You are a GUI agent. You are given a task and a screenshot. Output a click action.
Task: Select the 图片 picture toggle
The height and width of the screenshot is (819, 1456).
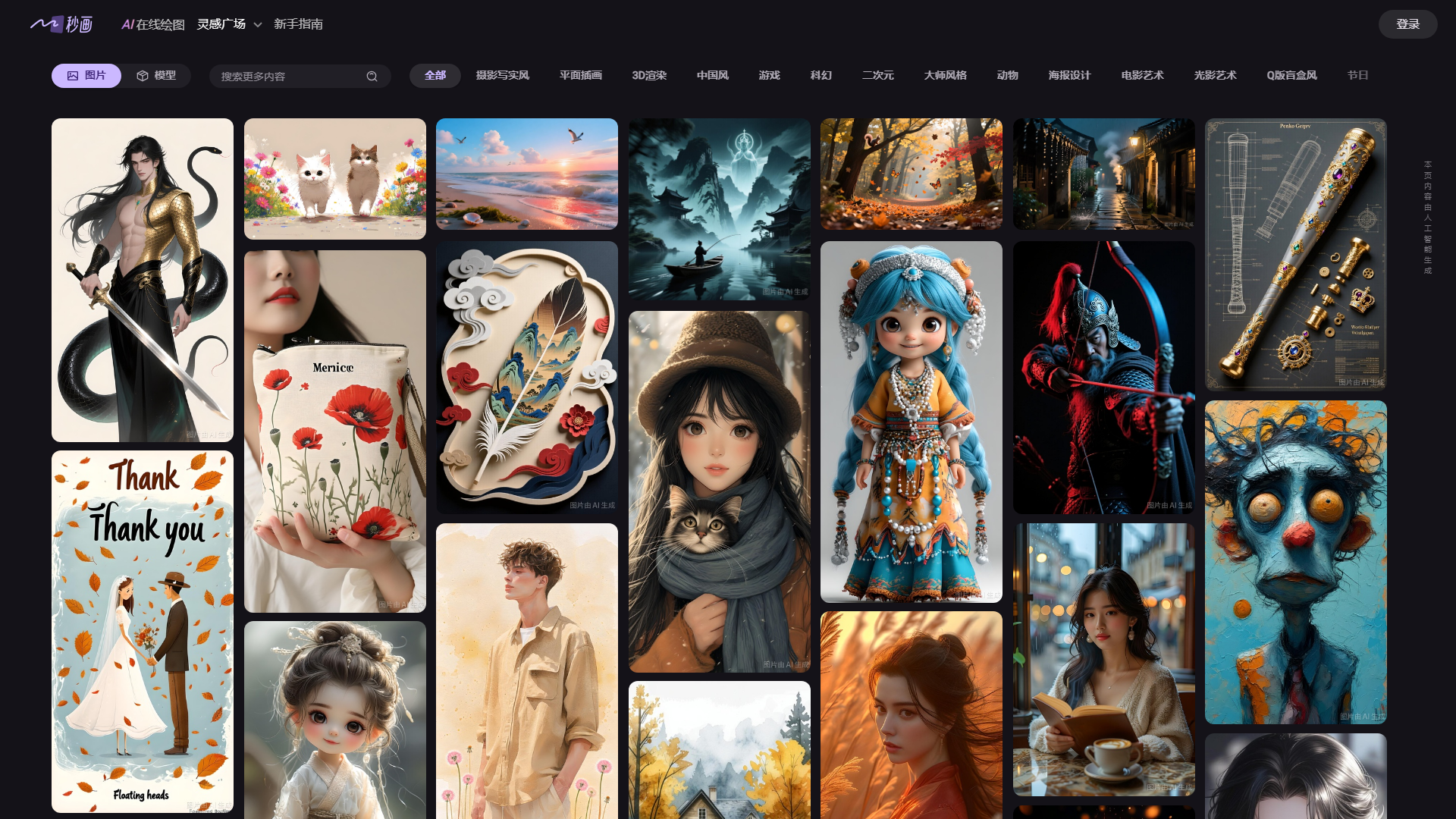[86, 76]
